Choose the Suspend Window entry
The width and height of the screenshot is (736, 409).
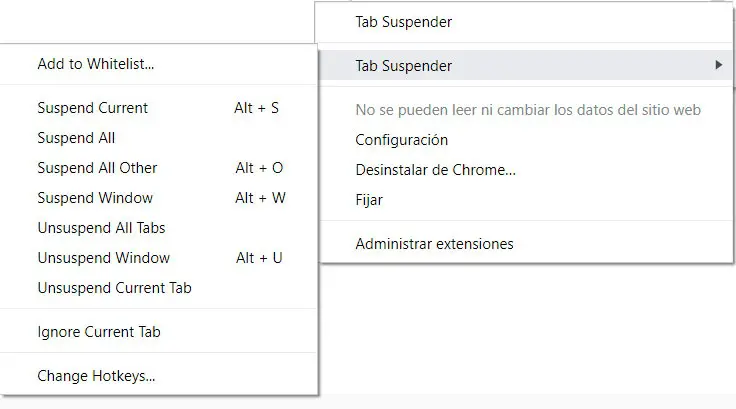(x=95, y=198)
